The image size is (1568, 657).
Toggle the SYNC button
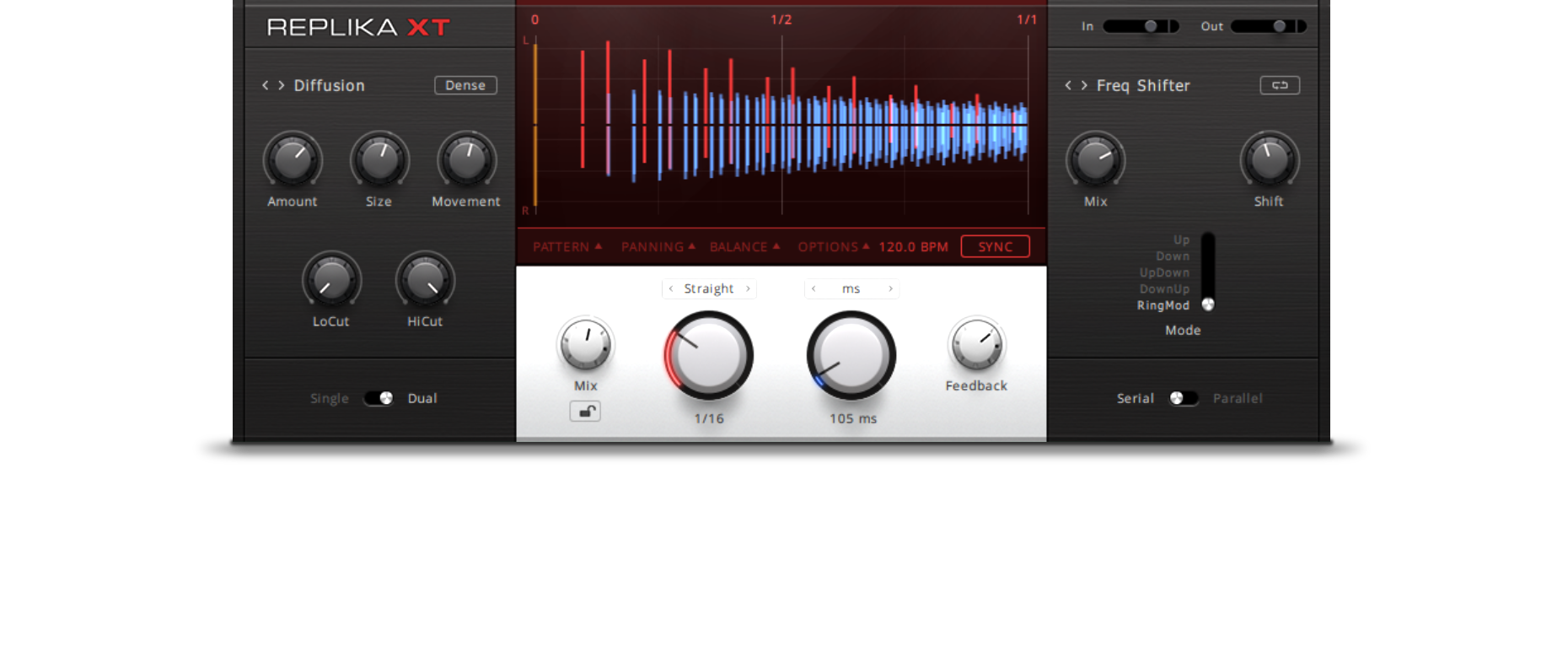coord(995,246)
